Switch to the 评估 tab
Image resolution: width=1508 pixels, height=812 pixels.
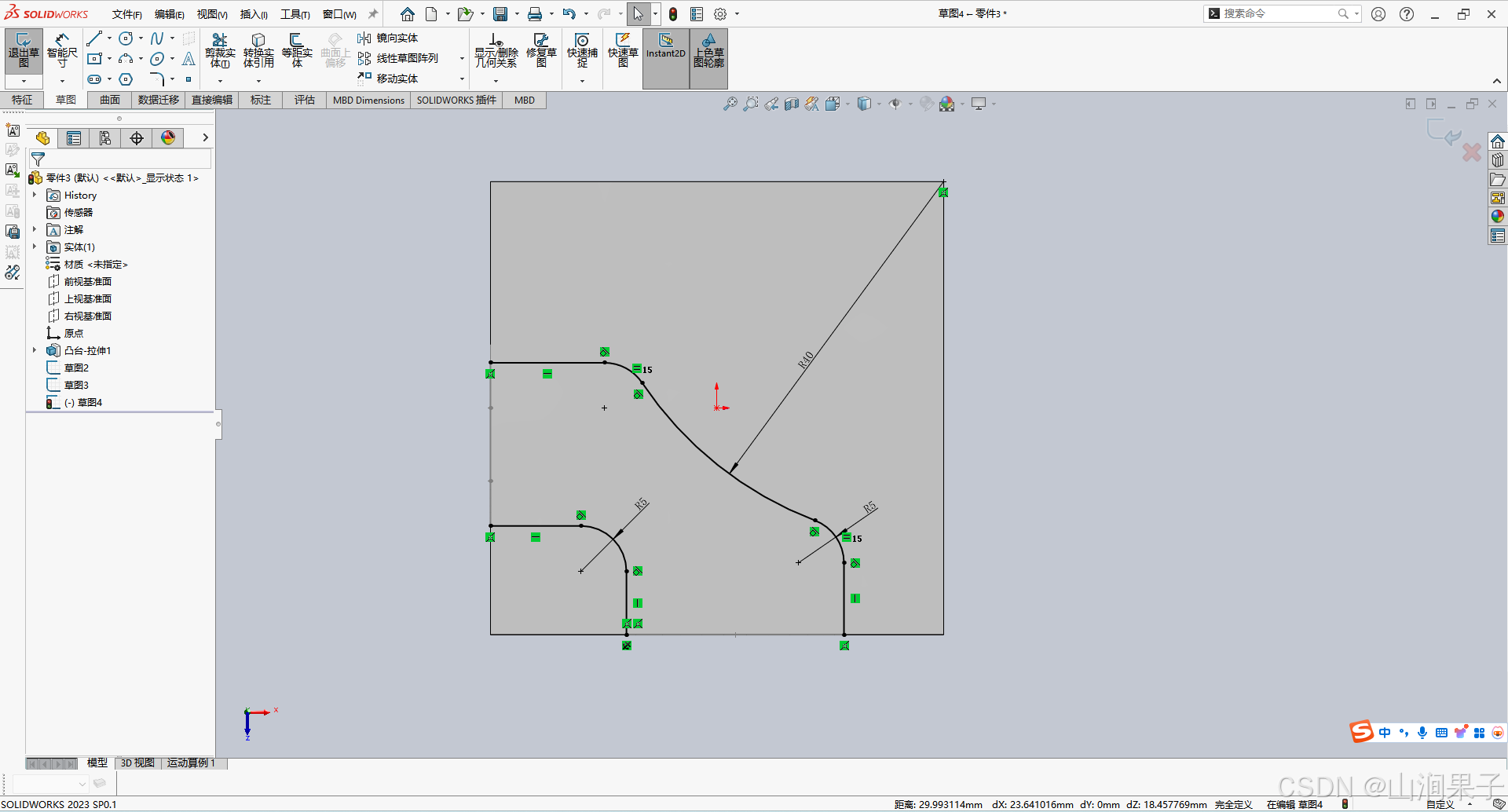[305, 100]
